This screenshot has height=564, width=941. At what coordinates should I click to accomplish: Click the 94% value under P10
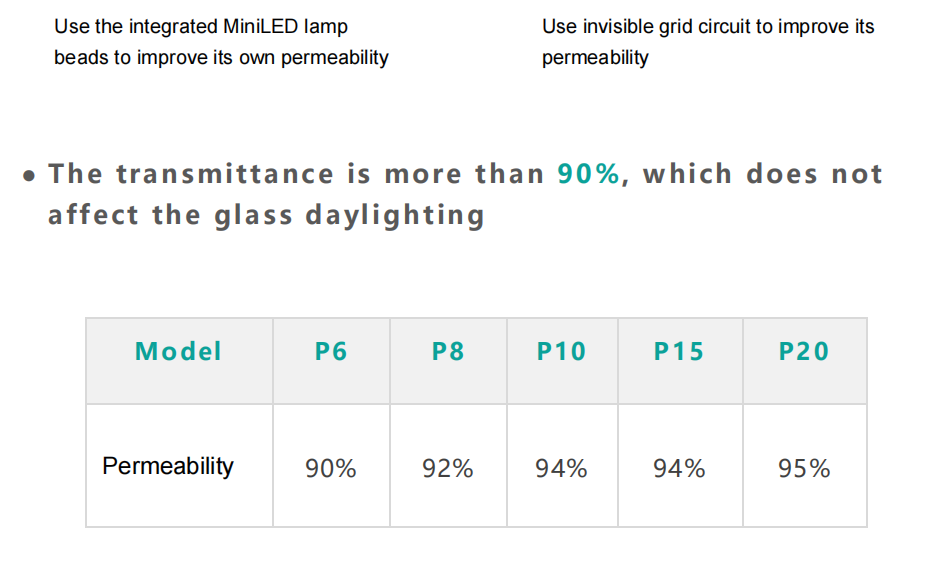562,468
